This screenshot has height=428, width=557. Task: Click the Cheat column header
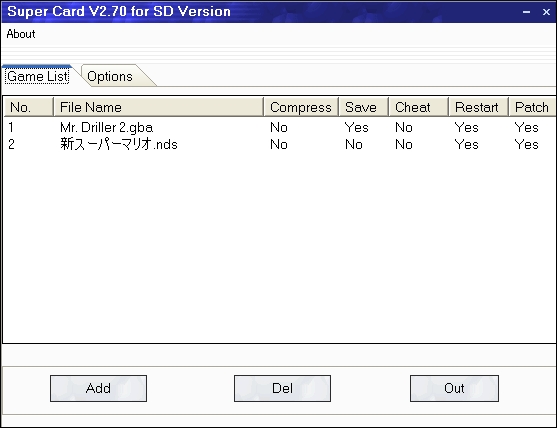pyautogui.click(x=419, y=107)
